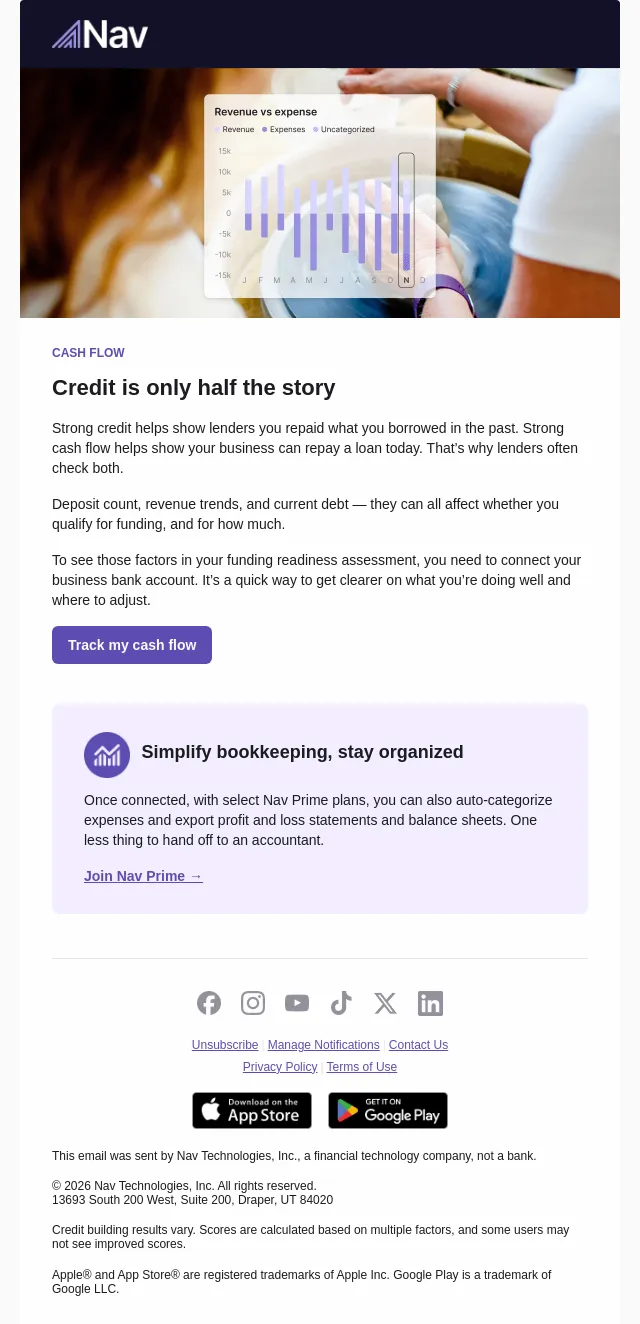Open the Facebook social icon
Screen dimensions: 640x1324
209,1003
